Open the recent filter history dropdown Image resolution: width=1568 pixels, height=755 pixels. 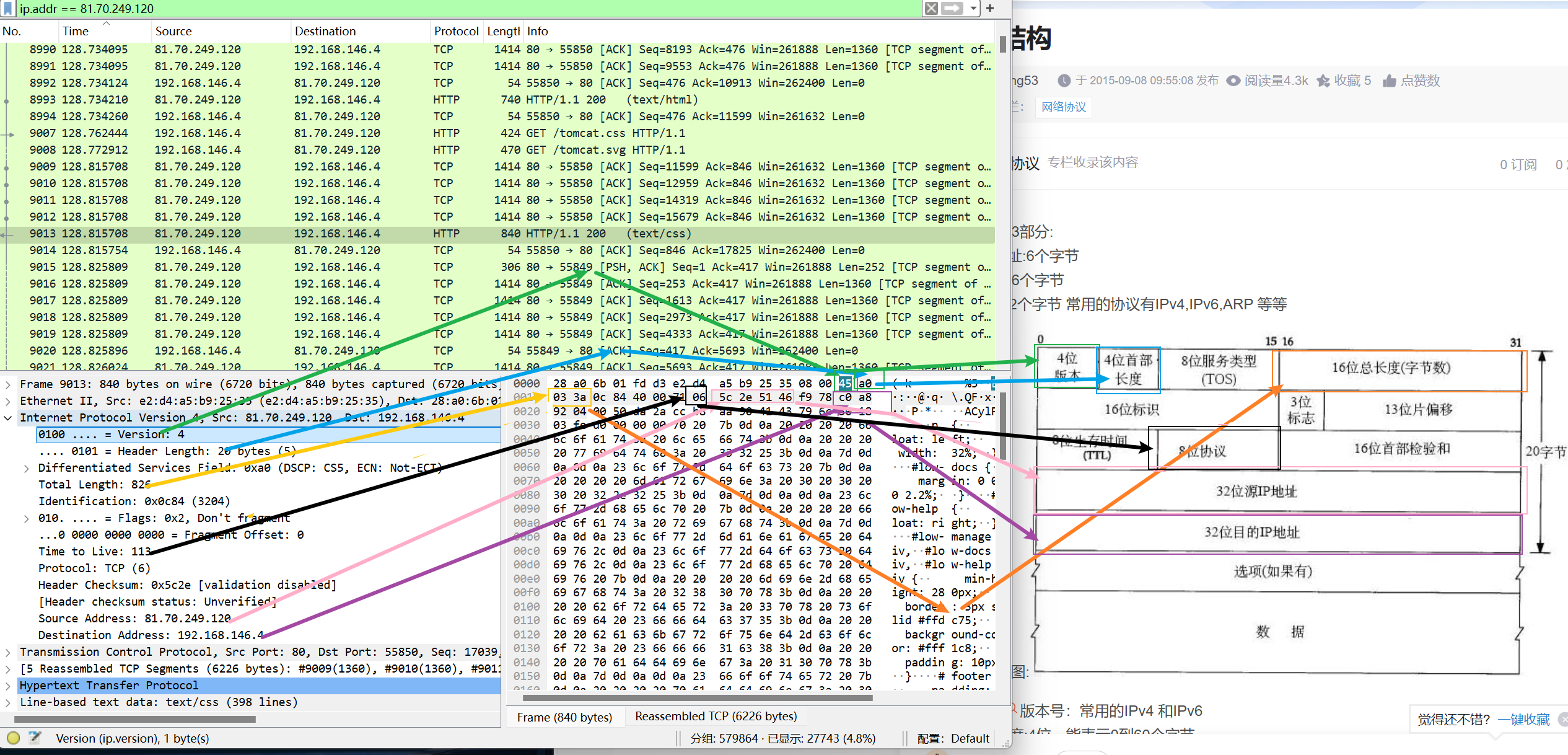pyautogui.click(x=973, y=8)
